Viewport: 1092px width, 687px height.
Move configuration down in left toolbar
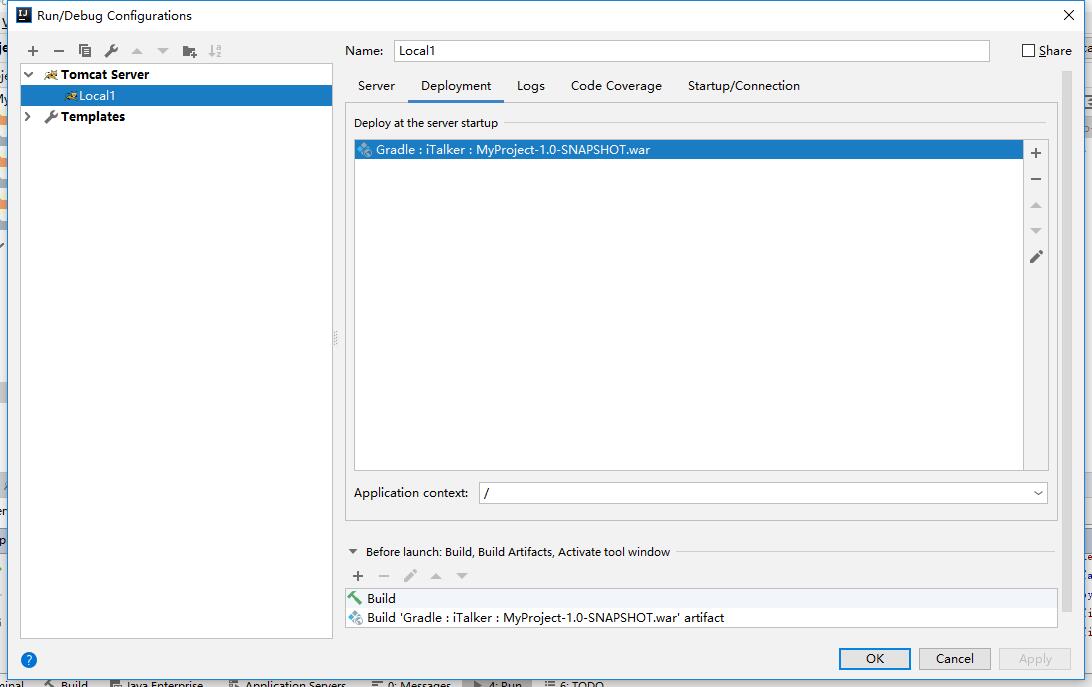coord(163,51)
